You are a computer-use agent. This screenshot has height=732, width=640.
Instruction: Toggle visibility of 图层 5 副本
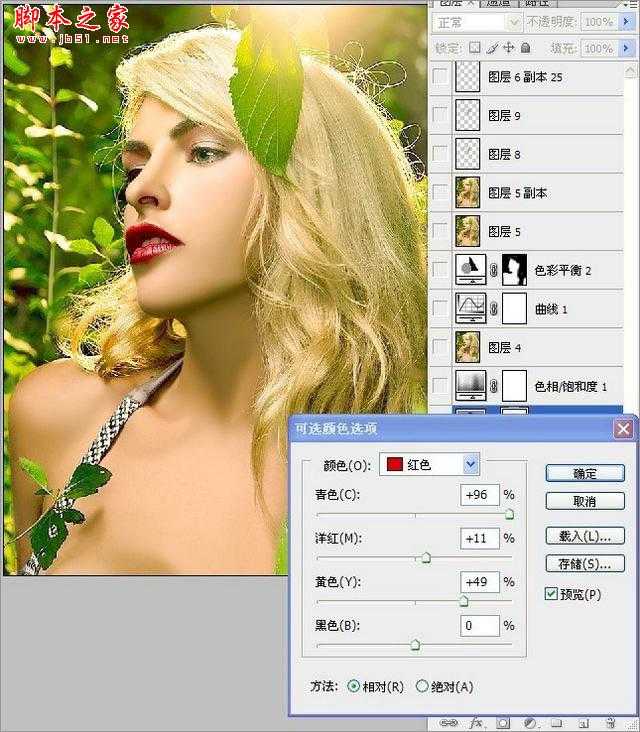click(x=440, y=192)
